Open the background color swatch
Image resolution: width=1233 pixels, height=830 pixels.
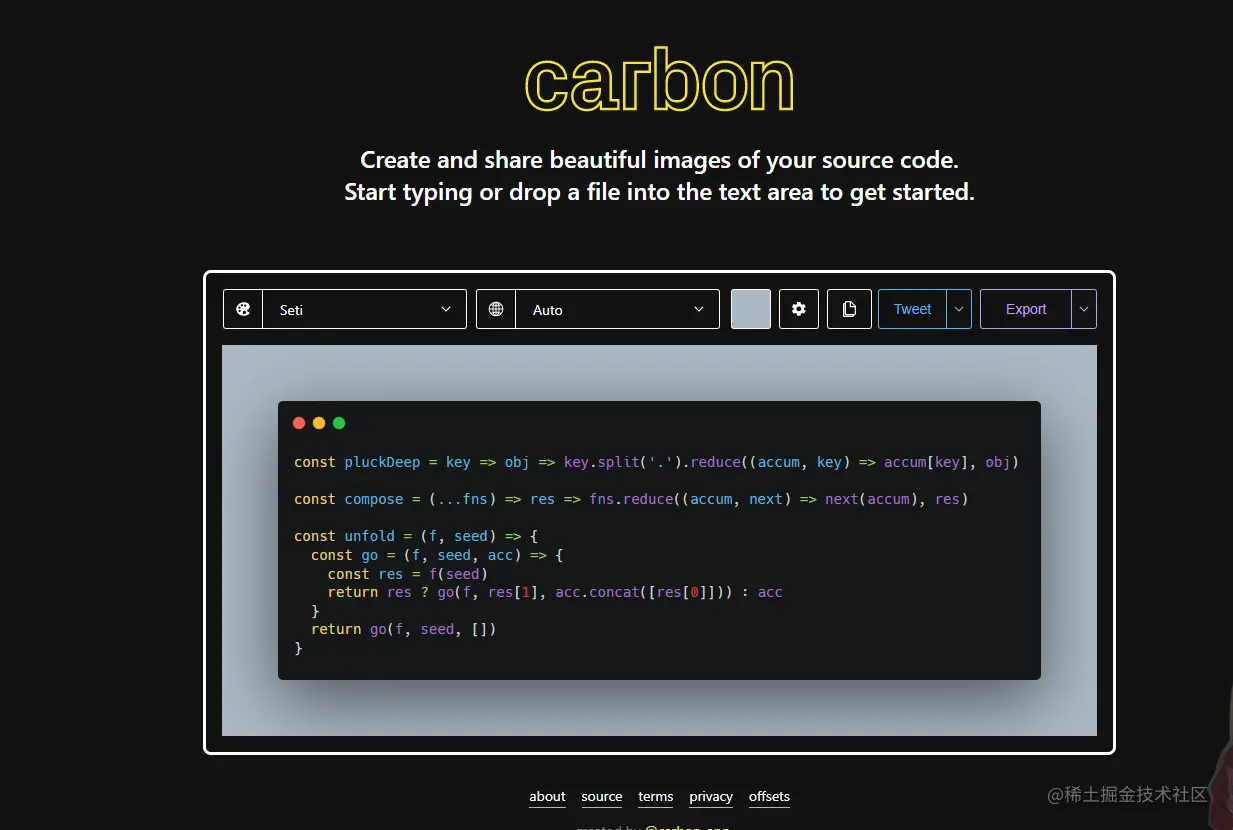click(x=751, y=309)
